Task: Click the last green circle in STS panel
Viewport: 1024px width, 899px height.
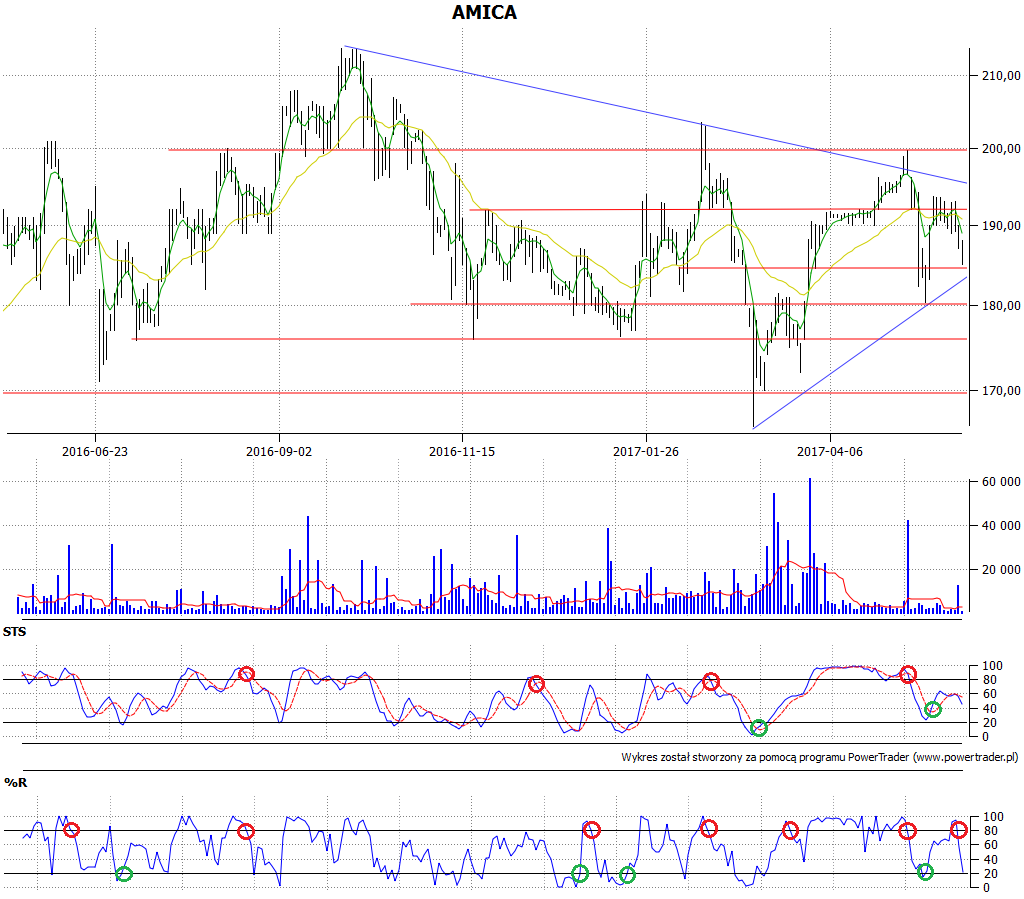Action: click(933, 709)
